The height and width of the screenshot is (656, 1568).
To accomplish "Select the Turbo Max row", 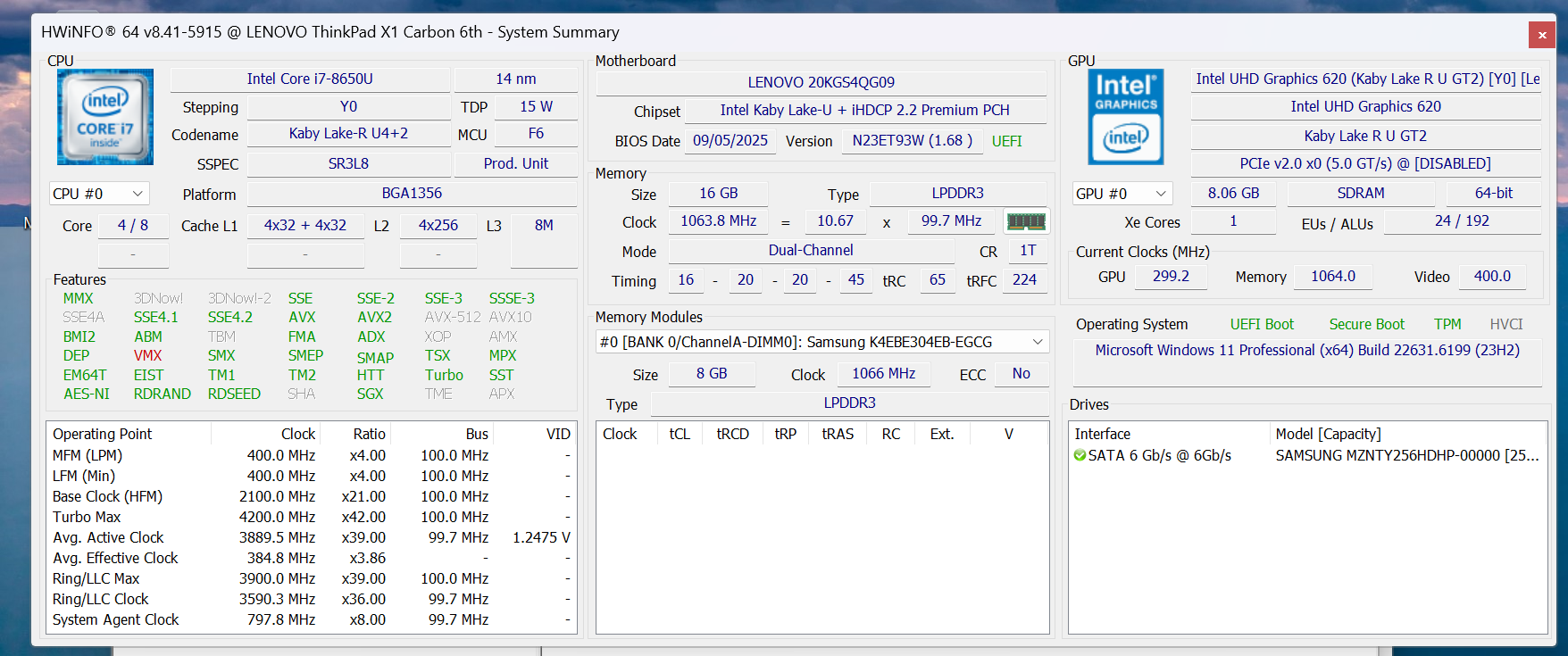I will pyautogui.click(x=311, y=517).
